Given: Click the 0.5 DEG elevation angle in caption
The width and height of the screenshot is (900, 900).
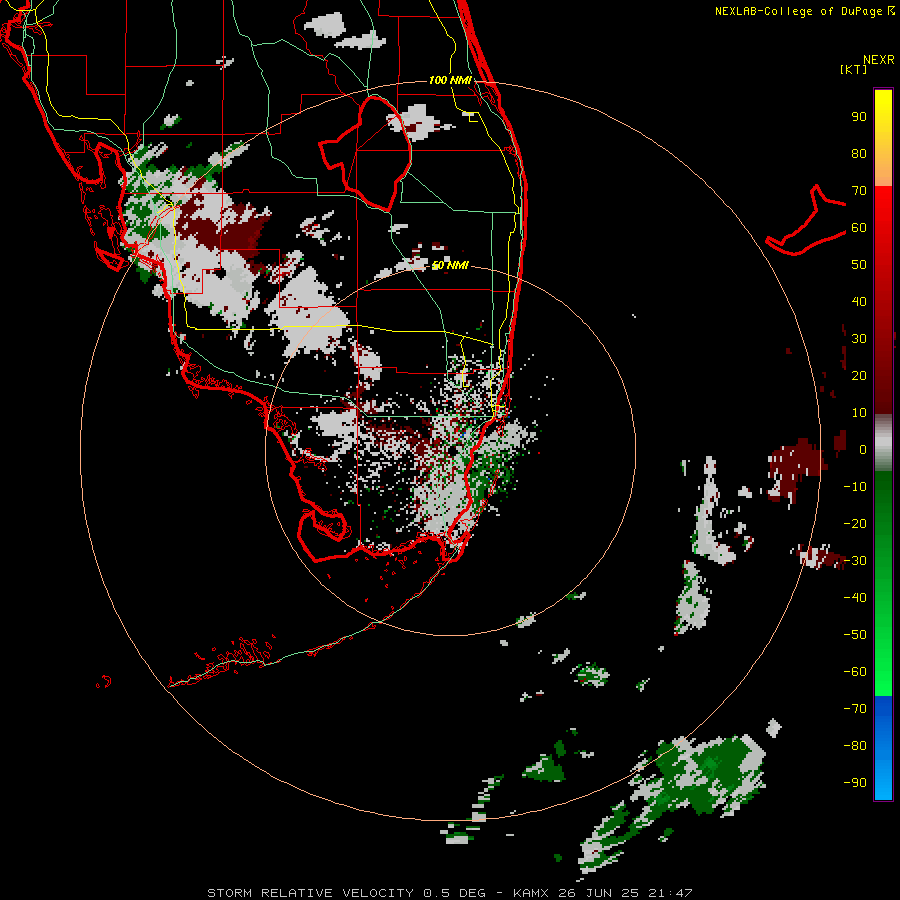Looking at the screenshot, I should coord(455,893).
